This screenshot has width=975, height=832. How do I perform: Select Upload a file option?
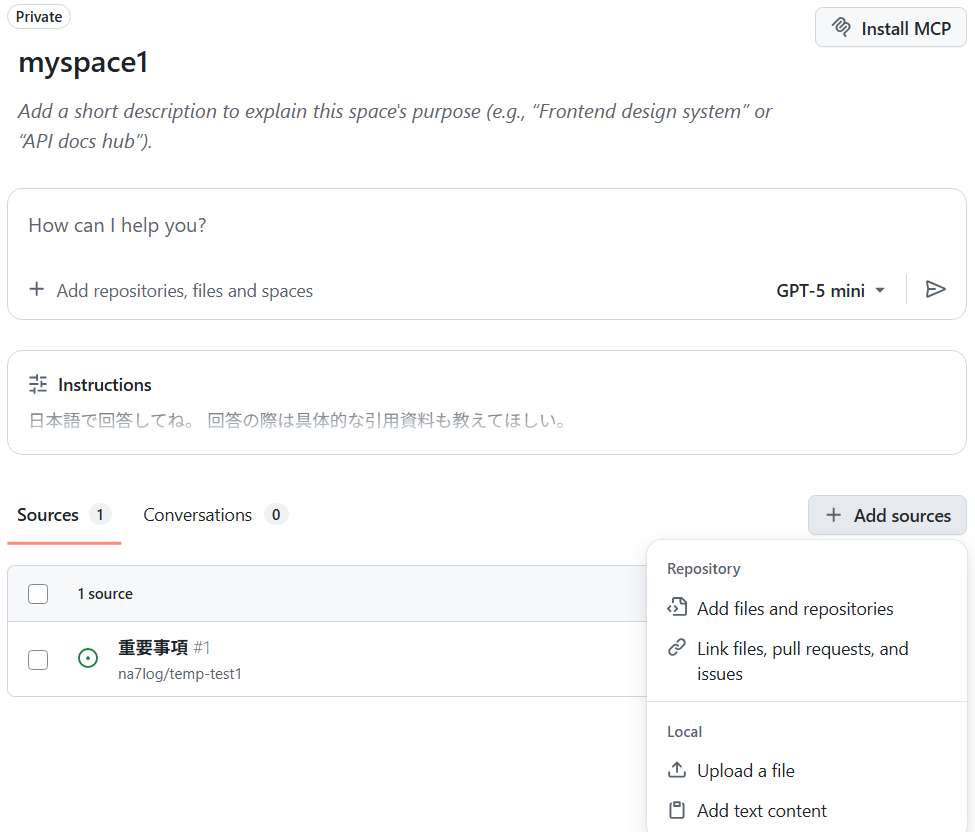pos(745,770)
